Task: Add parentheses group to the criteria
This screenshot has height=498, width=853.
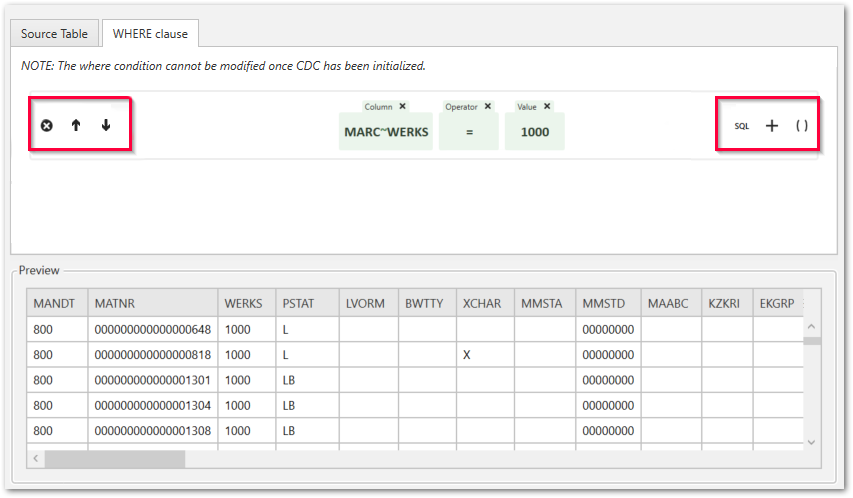Action: [x=801, y=126]
